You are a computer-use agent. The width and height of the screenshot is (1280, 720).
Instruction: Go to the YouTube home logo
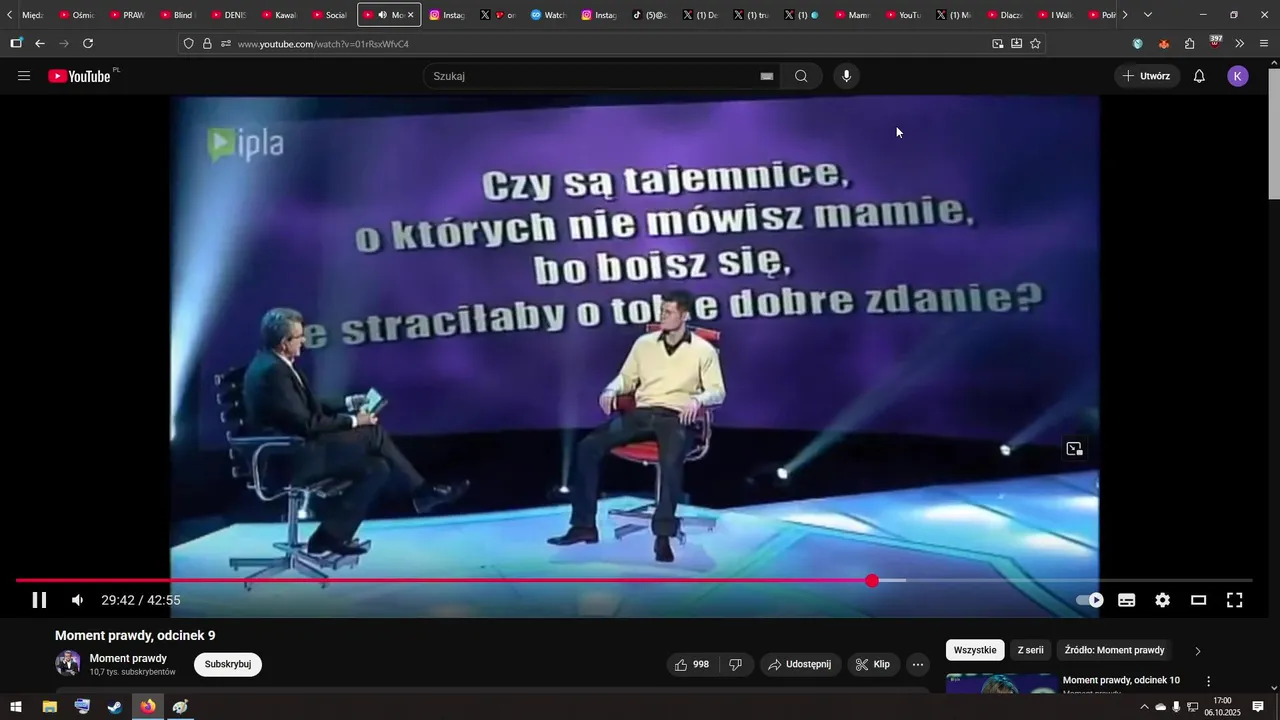click(x=82, y=76)
